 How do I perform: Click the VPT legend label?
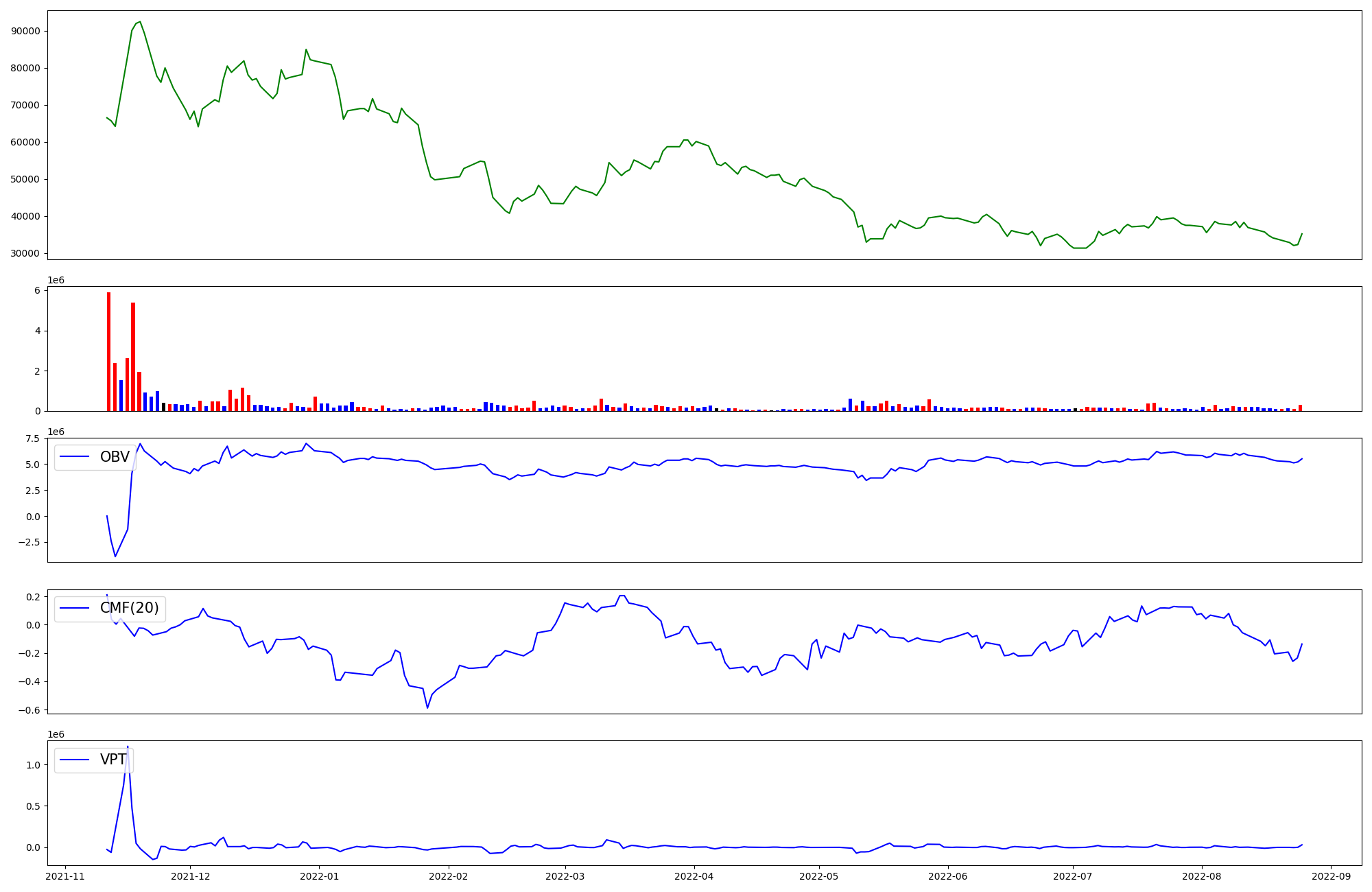pyautogui.click(x=113, y=760)
